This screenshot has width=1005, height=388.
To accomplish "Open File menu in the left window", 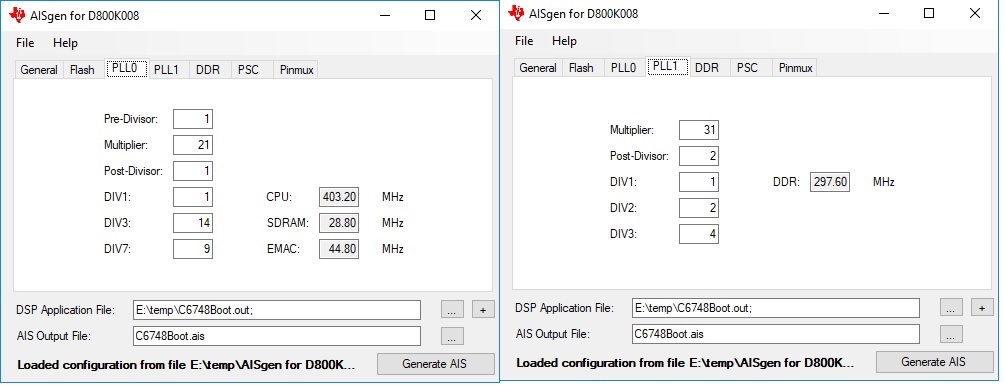I will pyautogui.click(x=25, y=43).
